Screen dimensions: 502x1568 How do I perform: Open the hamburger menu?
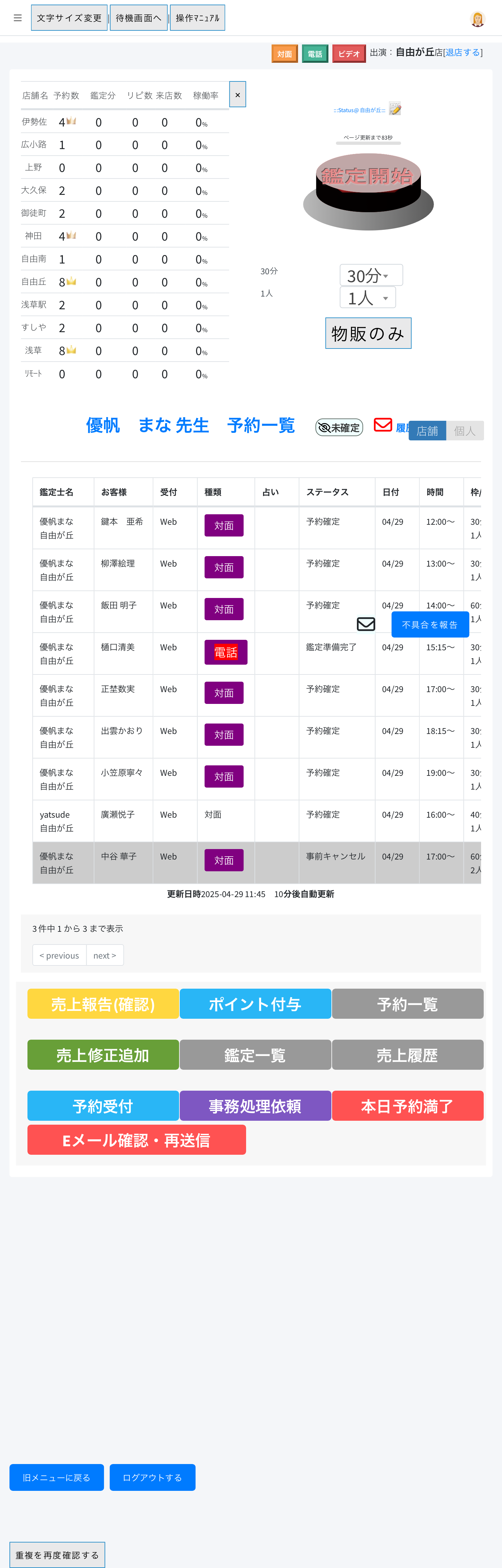coord(18,18)
